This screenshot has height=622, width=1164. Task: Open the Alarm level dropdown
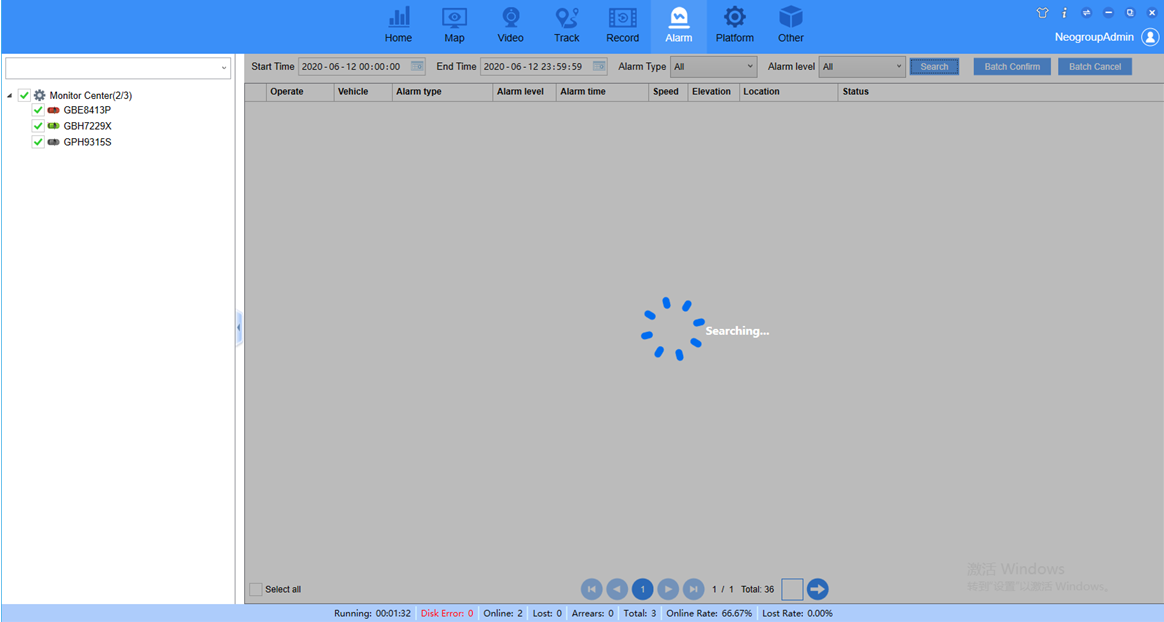click(862, 67)
